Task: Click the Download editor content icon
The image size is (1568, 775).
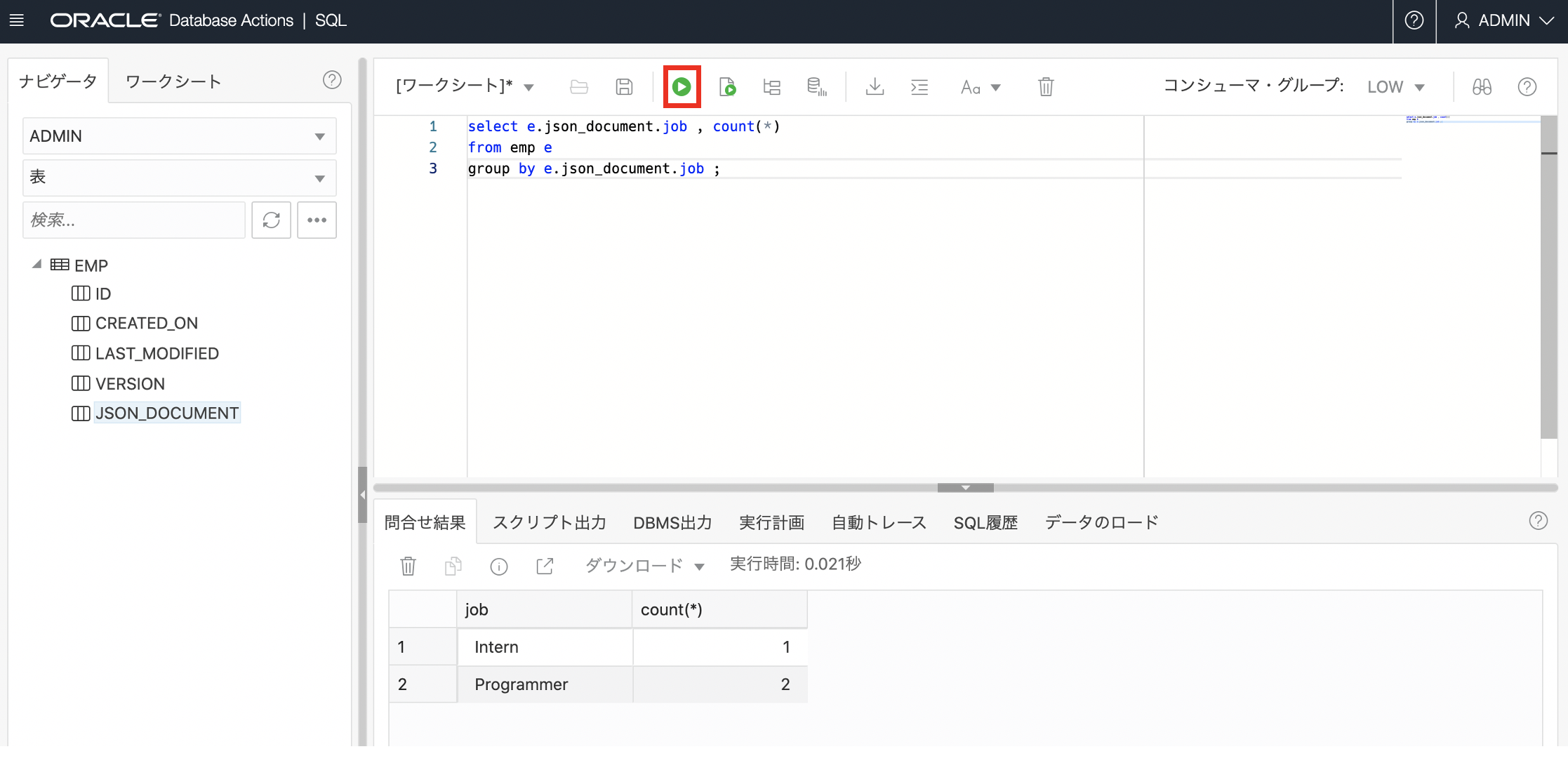Action: pyautogui.click(x=875, y=87)
